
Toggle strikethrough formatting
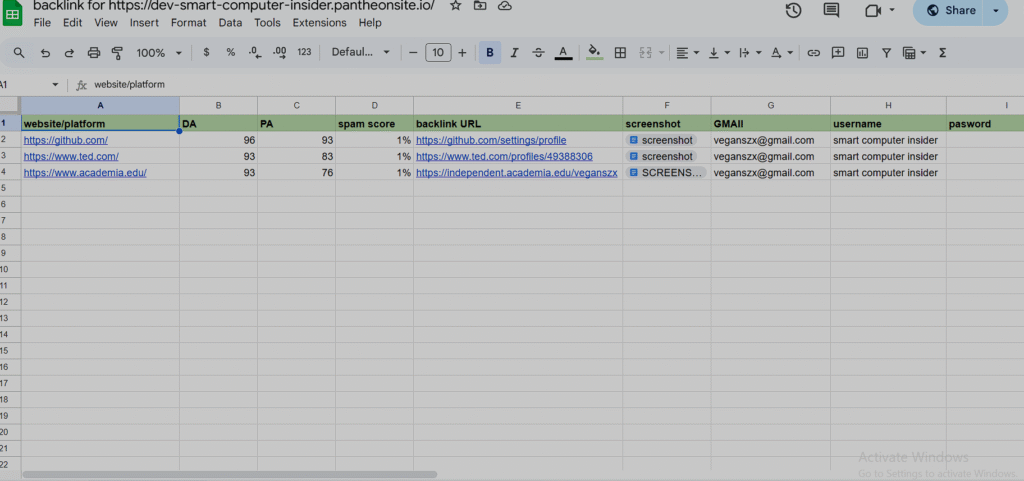(x=539, y=53)
